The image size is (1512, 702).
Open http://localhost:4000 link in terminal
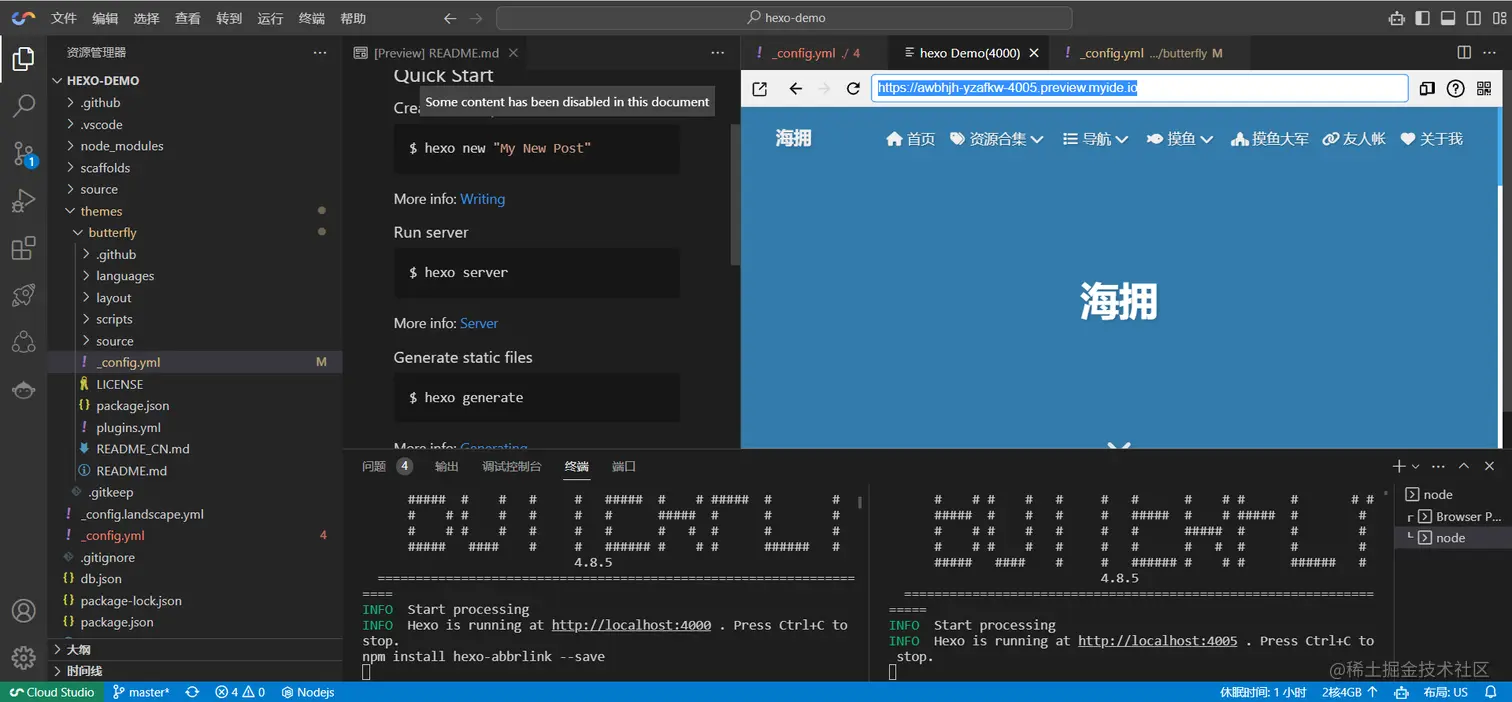[631, 625]
